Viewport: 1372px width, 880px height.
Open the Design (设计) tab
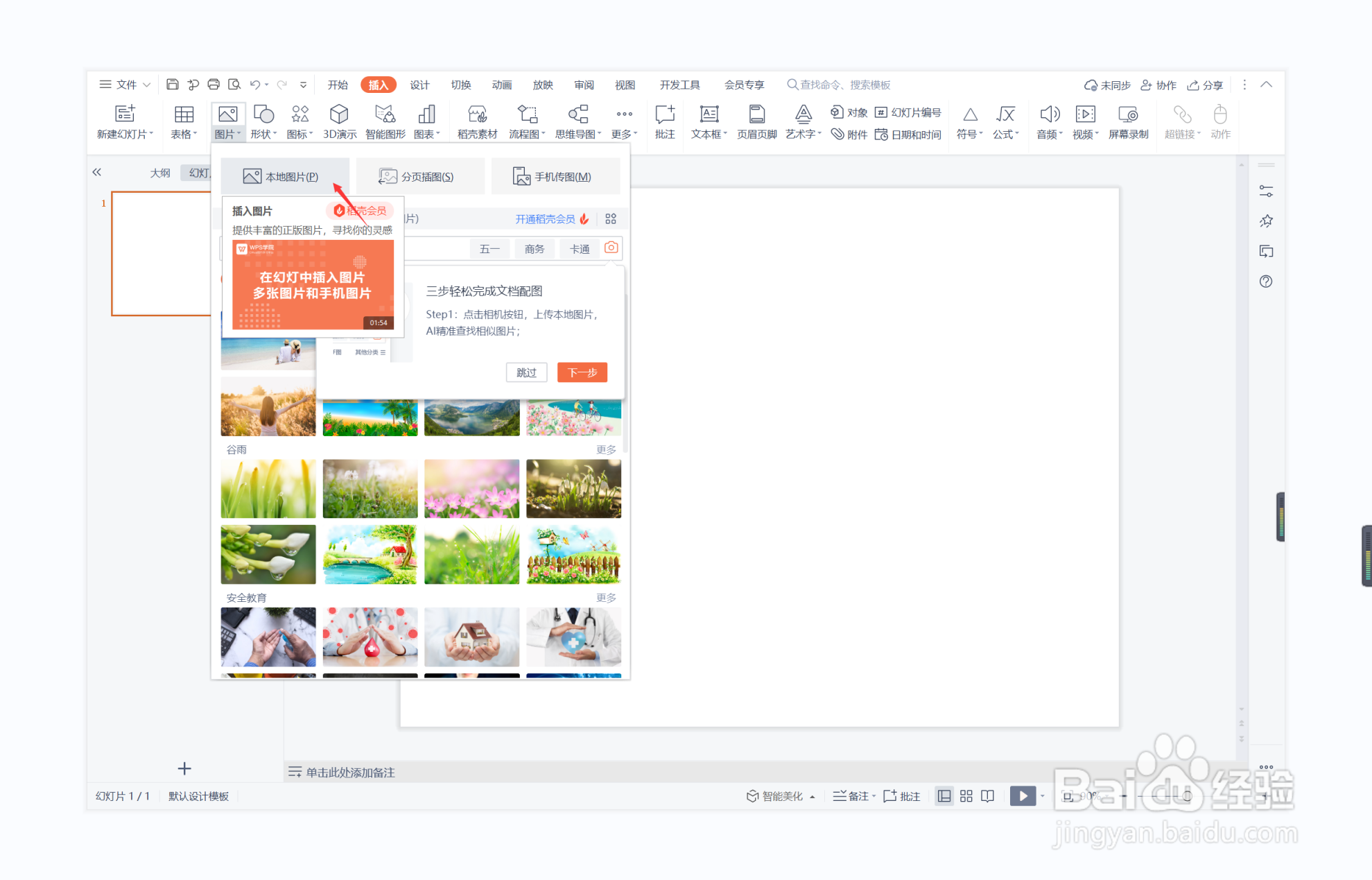419,85
